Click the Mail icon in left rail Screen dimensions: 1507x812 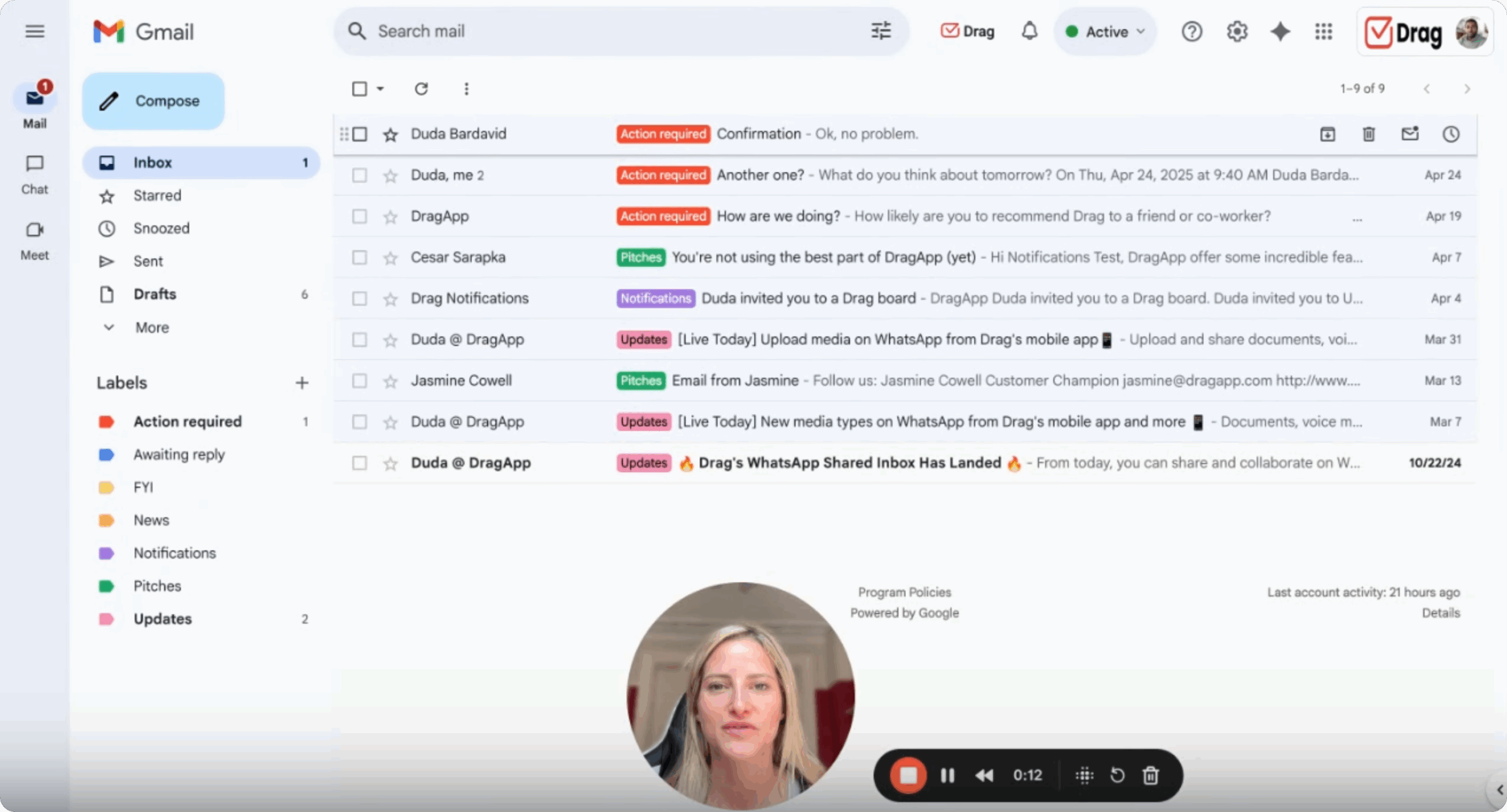(35, 98)
